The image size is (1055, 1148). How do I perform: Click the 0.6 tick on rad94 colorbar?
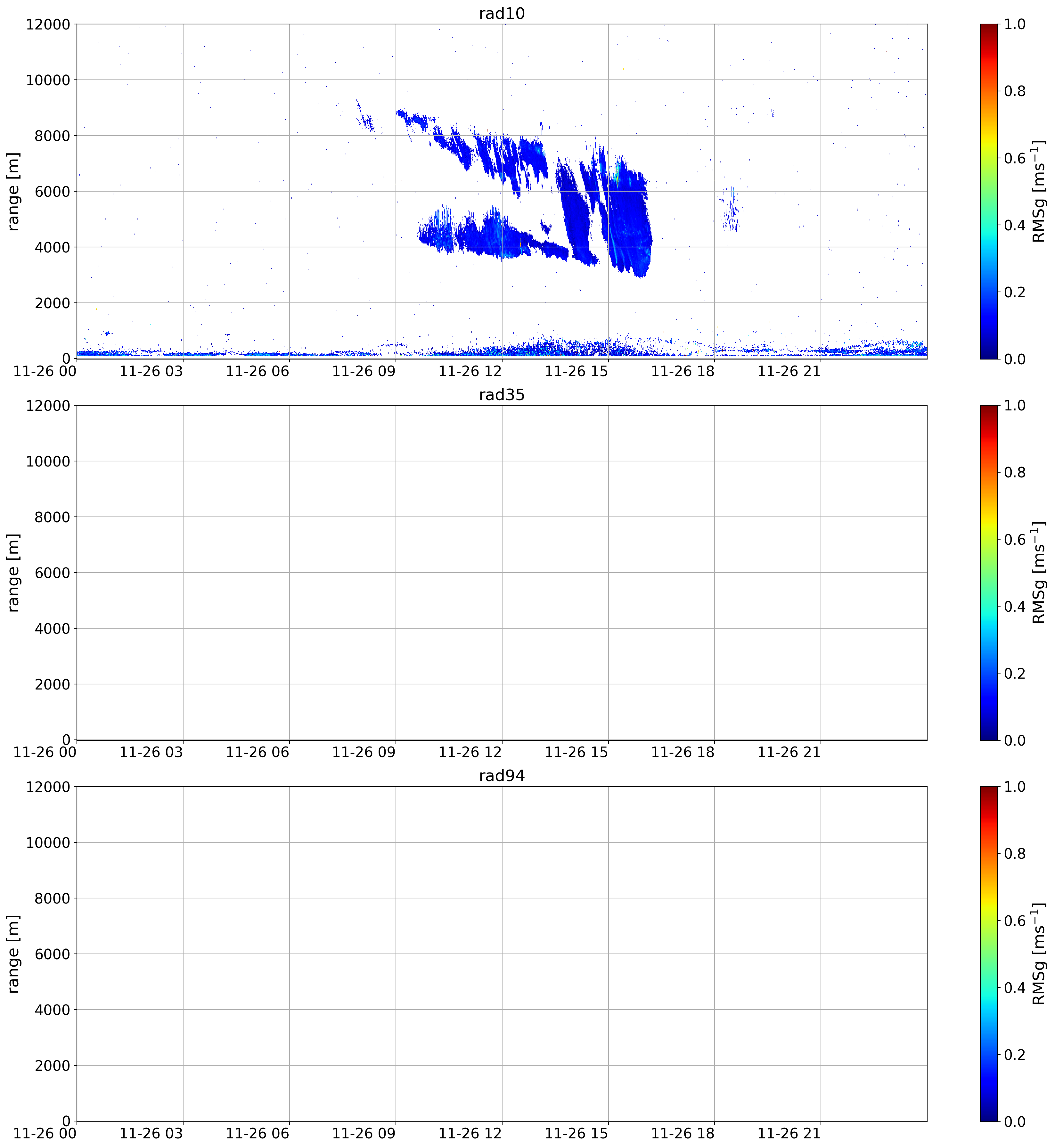tap(1014, 920)
